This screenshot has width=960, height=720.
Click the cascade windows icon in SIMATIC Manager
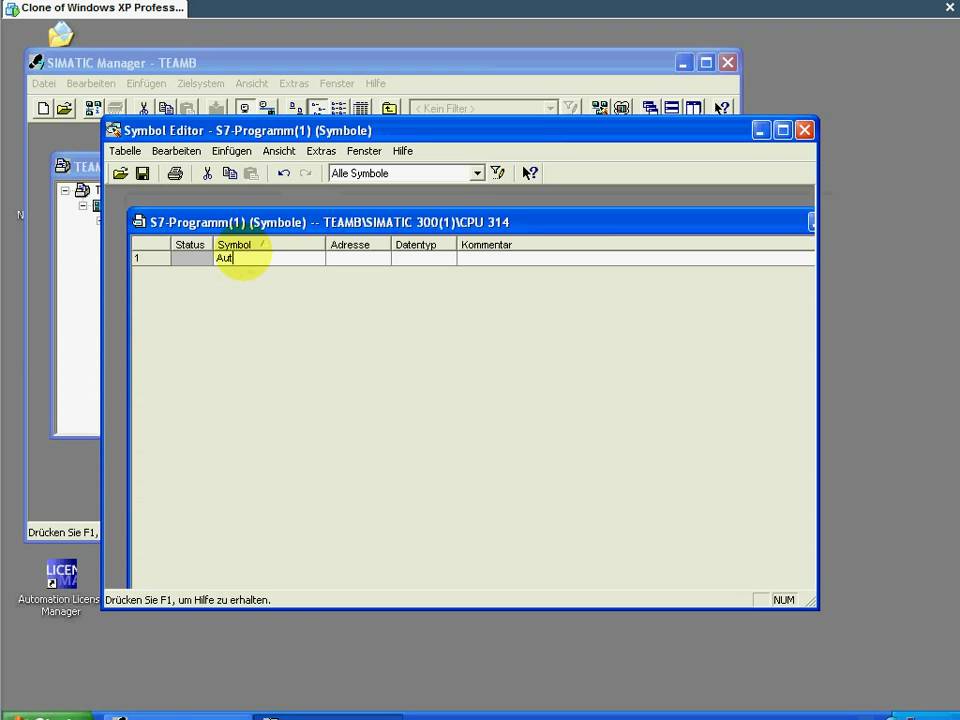click(x=650, y=108)
